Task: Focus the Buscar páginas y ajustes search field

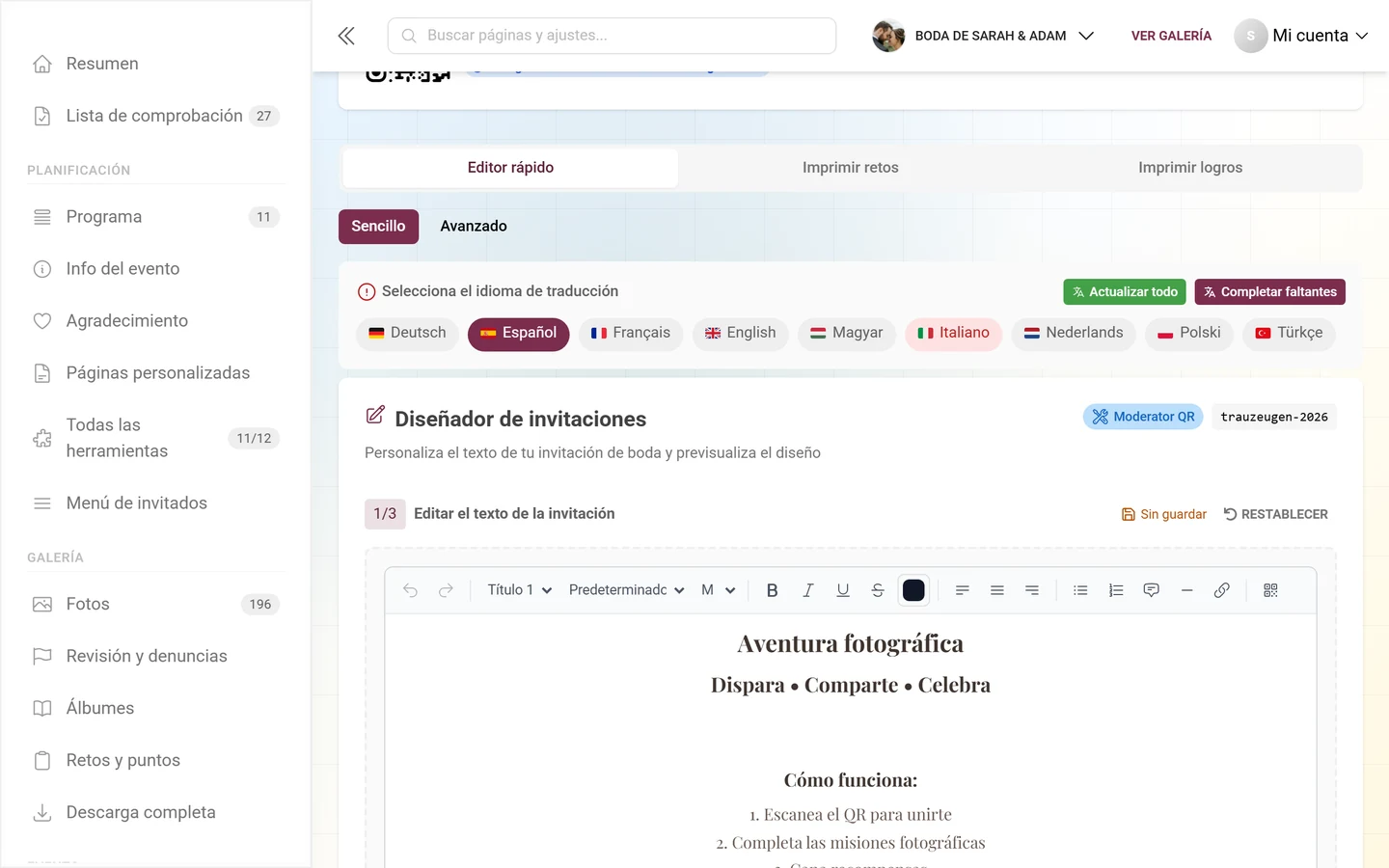Action: point(612,36)
